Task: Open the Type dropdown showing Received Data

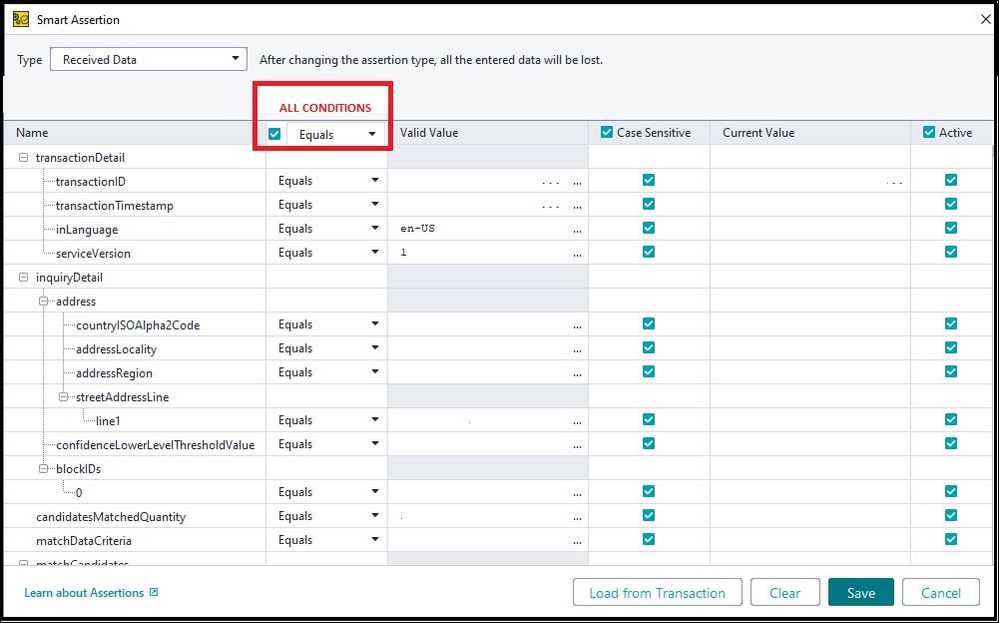Action: pyautogui.click(x=148, y=59)
